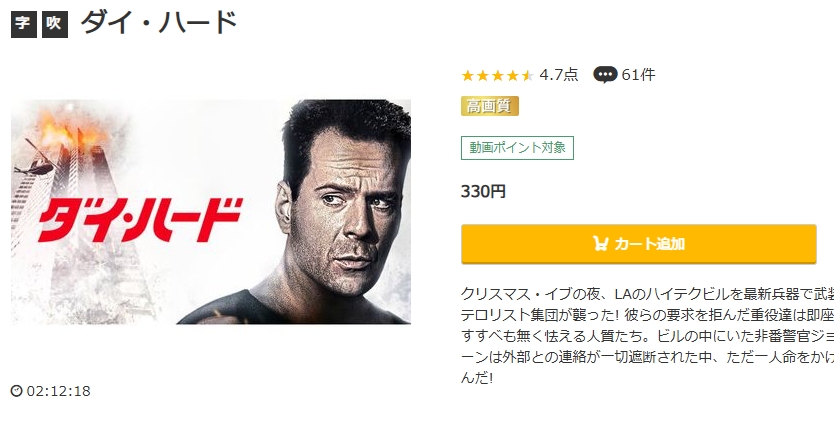The image size is (834, 424).
Task: Open the Die Hard movie thumbnail
Action: pyautogui.click(x=211, y=212)
